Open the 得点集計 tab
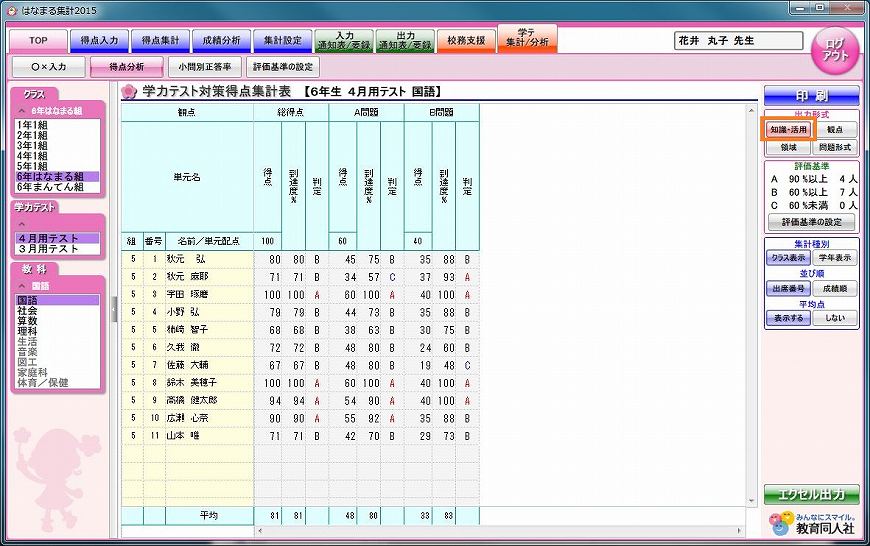 pyautogui.click(x=160, y=41)
